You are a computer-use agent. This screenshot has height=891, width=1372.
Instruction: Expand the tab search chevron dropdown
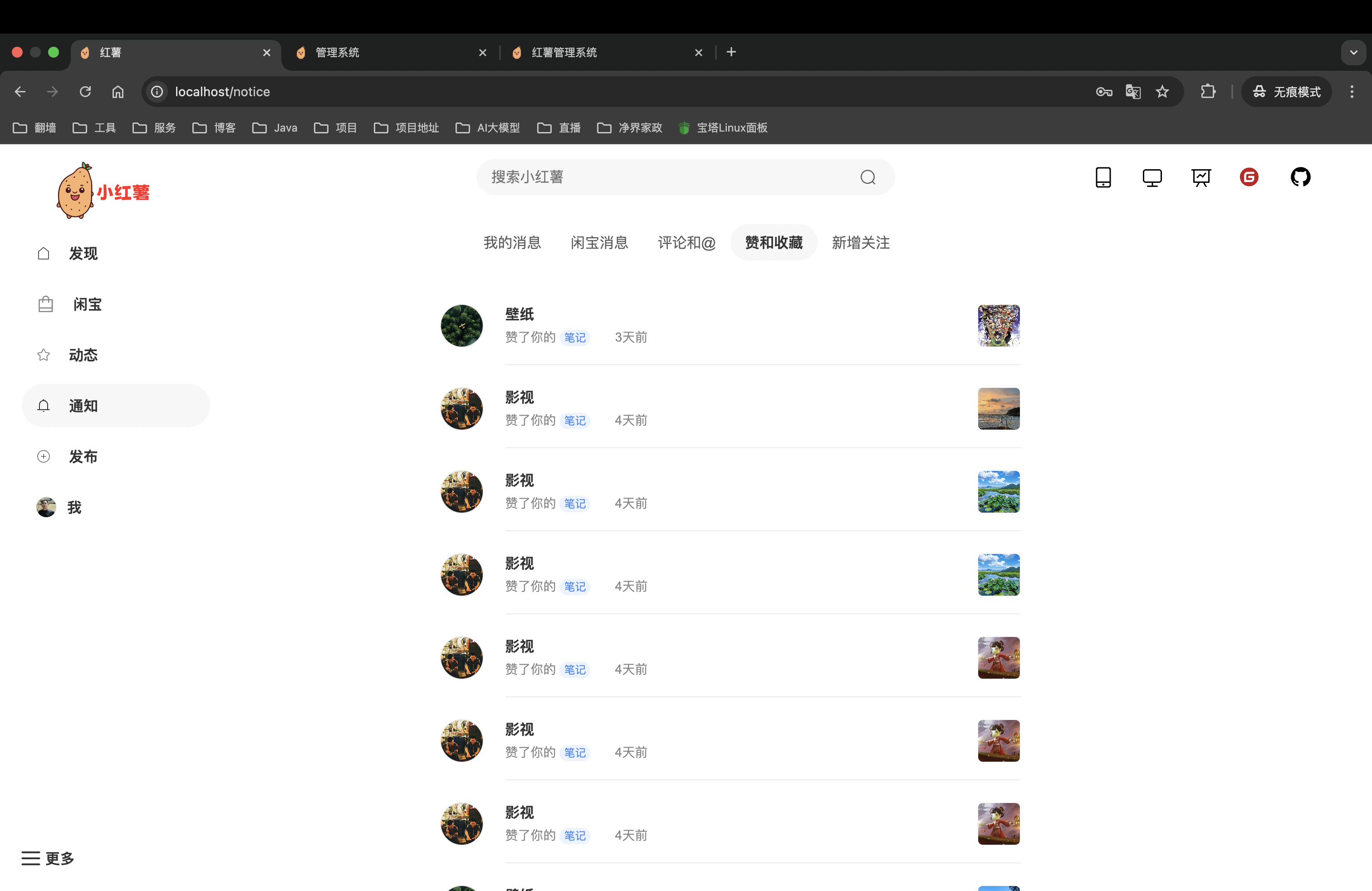(x=1353, y=53)
